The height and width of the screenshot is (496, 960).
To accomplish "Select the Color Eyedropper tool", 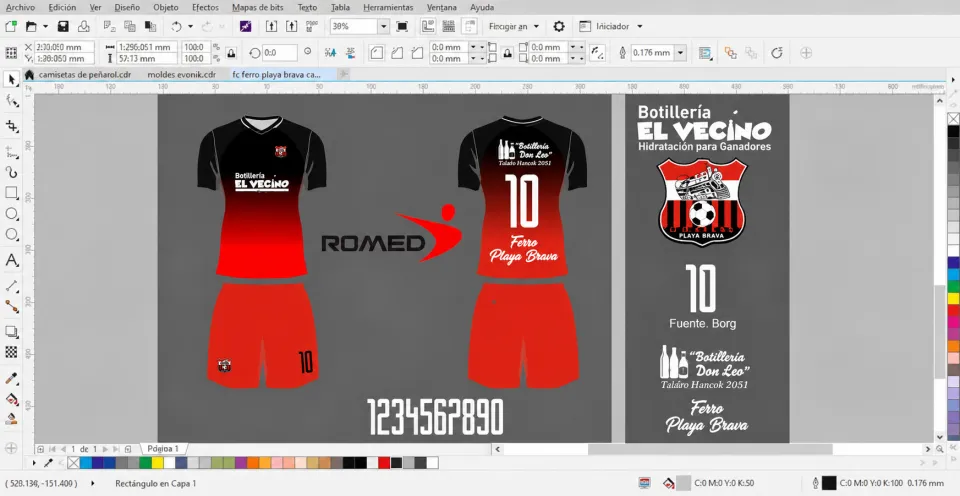I will pyautogui.click(x=11, y=378).
